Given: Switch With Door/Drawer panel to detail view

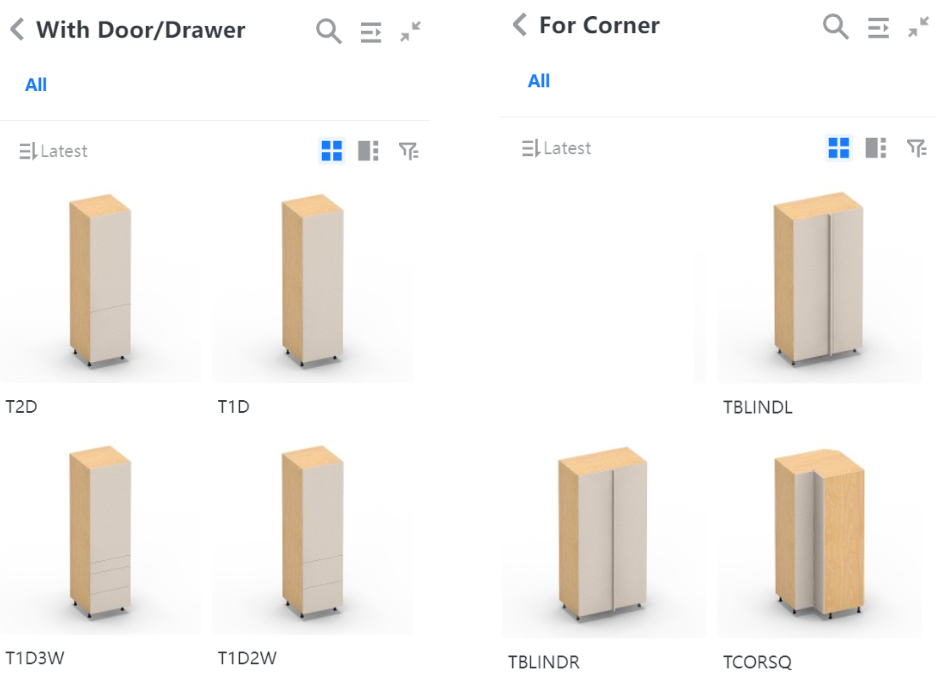Looking at the screenshot, I should [x=368, y=150].
